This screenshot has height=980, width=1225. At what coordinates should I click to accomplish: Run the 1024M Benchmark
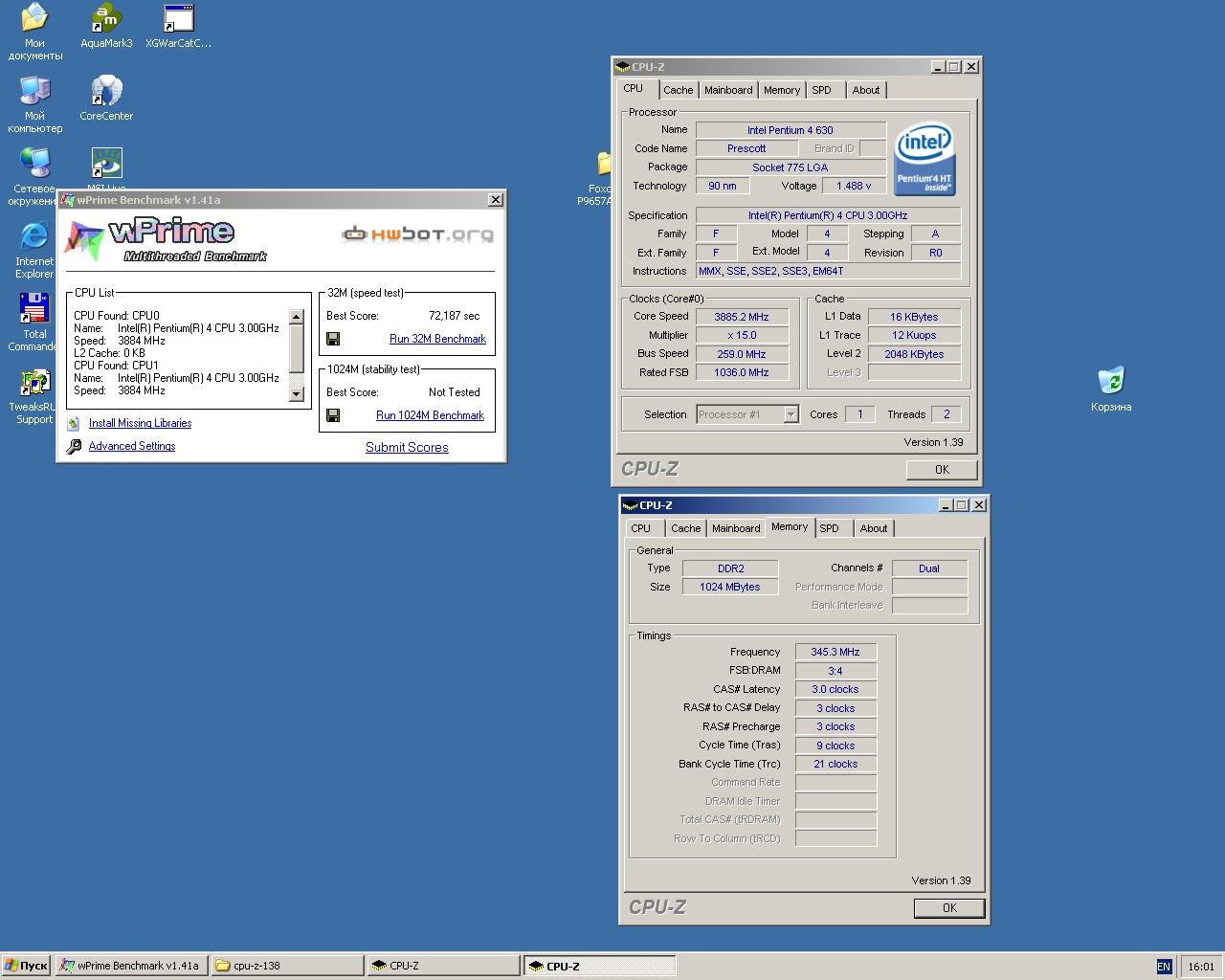[430, 415]
